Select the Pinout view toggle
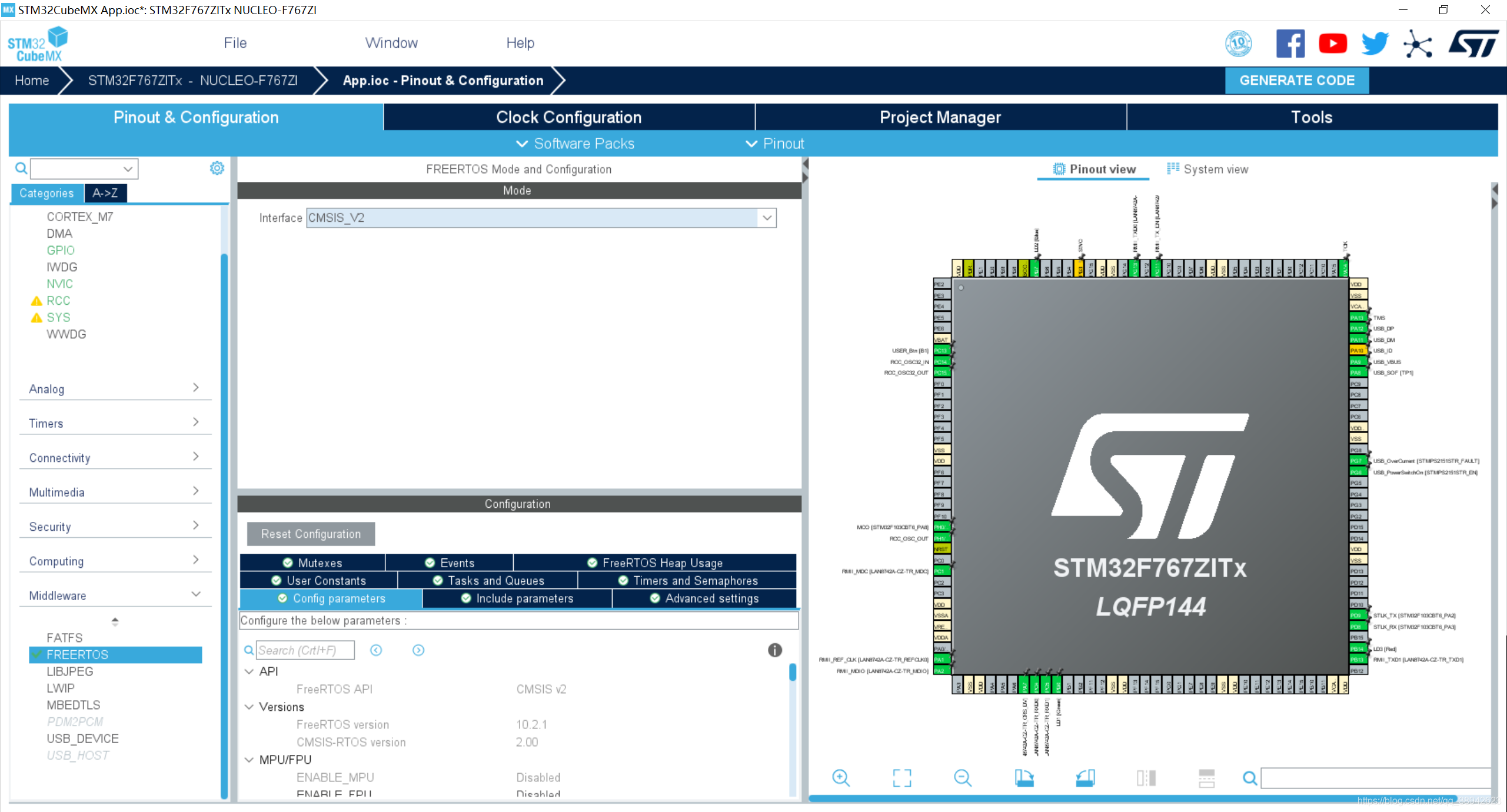Screen dimensions: 1507x812 coord(1095,169)
